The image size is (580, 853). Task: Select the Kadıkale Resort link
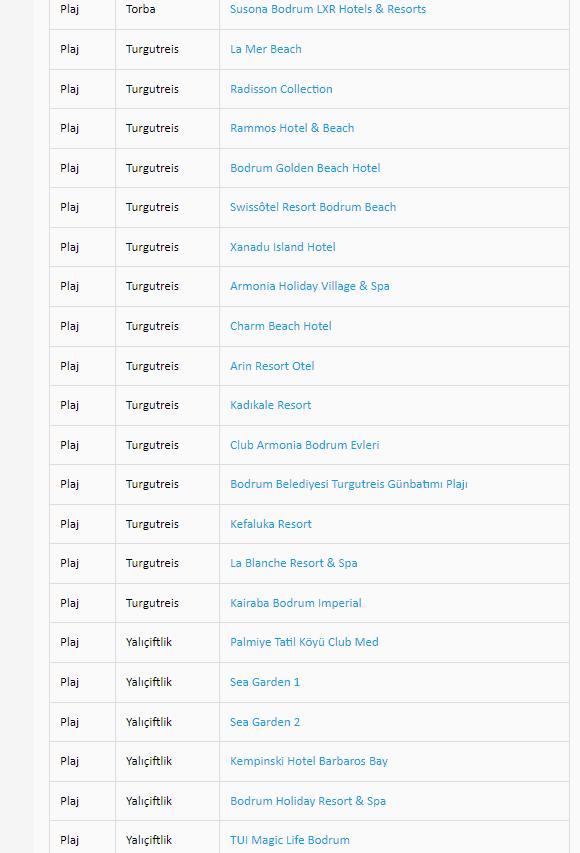[x=270, y=405]
